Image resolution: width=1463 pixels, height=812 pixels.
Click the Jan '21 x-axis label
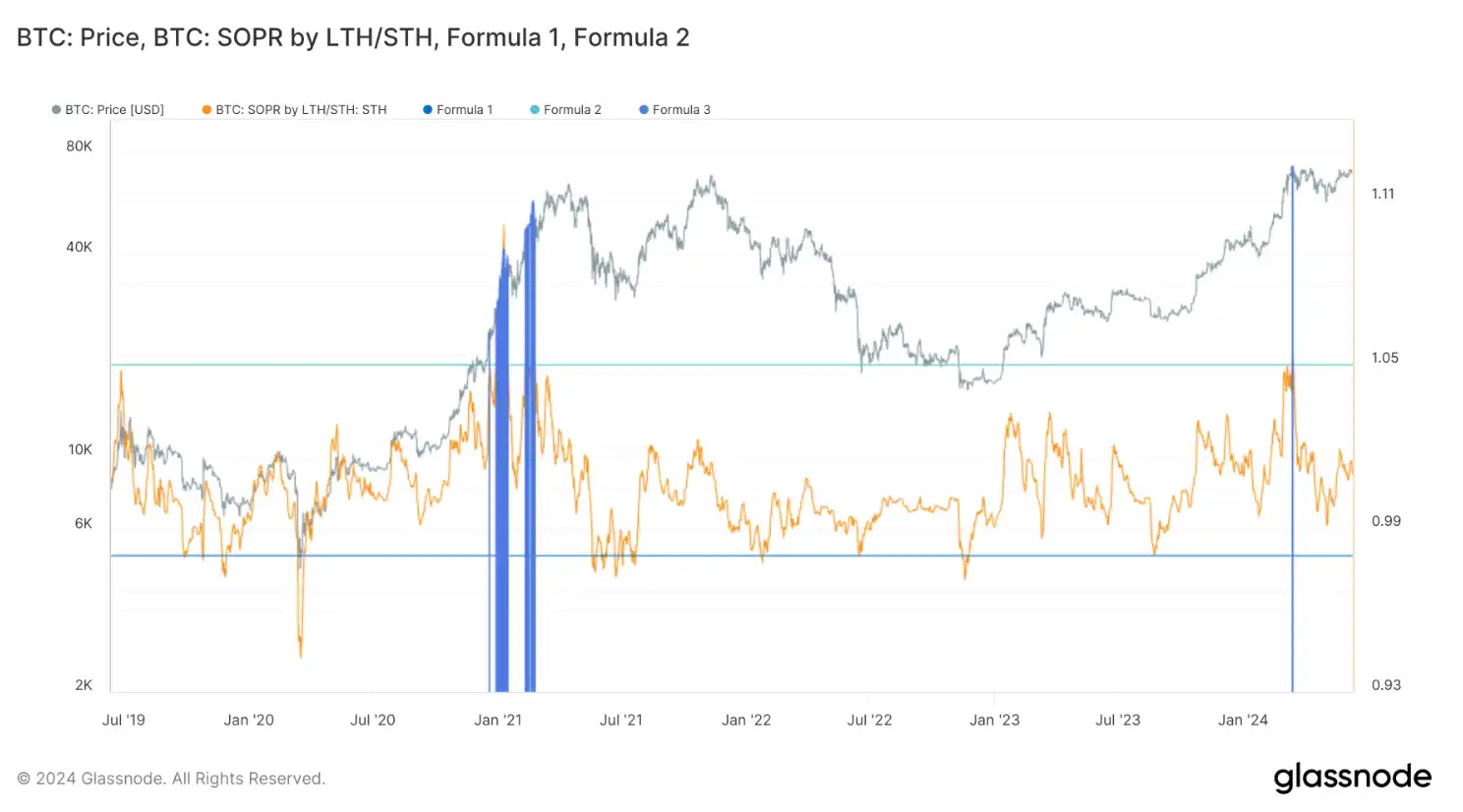(x=497, y=721)
